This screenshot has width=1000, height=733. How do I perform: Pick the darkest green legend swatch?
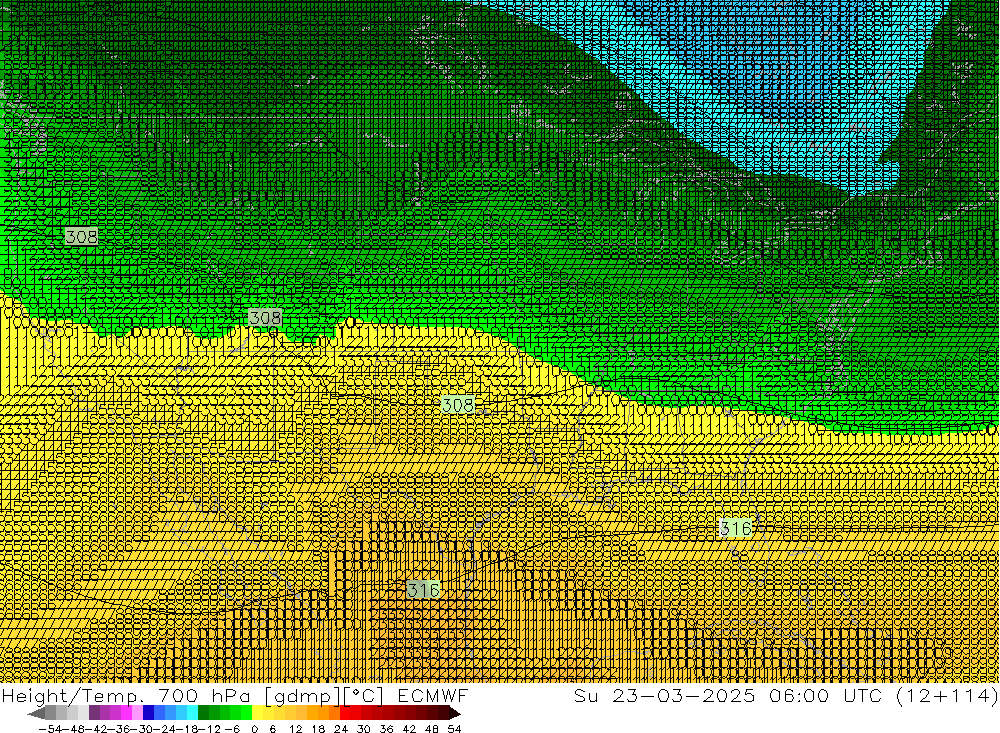pyautogui.click(x=203, y=713)
